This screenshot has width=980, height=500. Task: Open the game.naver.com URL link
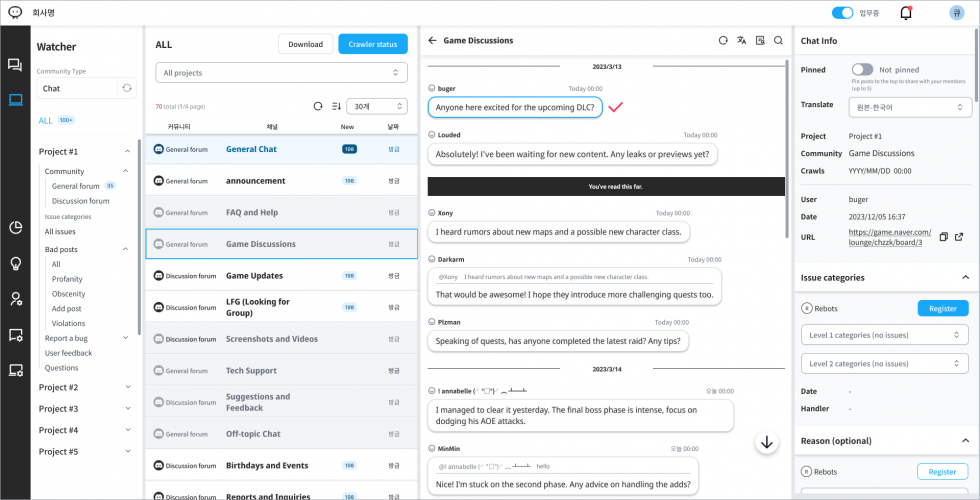click(889, 237)
